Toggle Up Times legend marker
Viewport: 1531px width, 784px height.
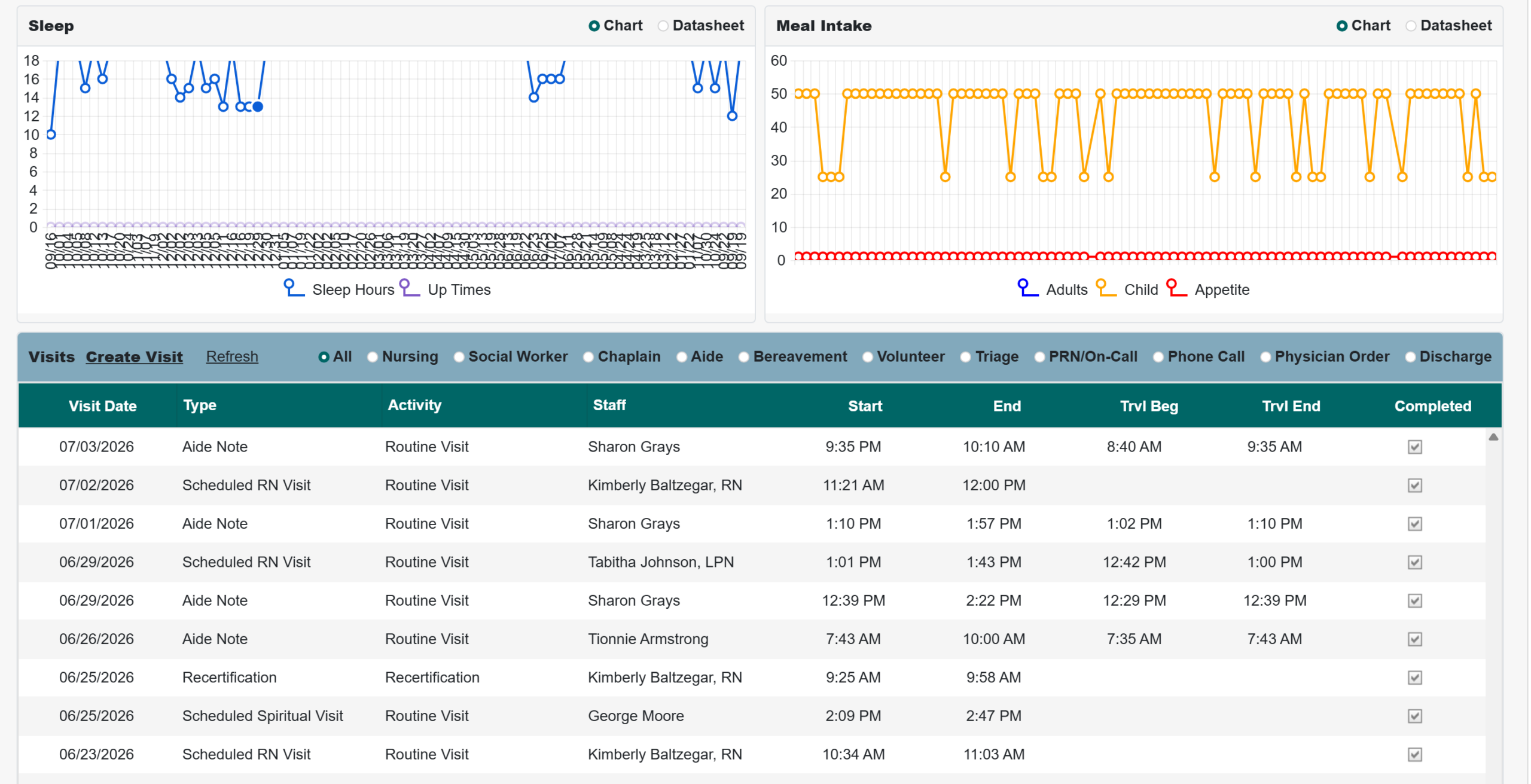pos(410,288)
